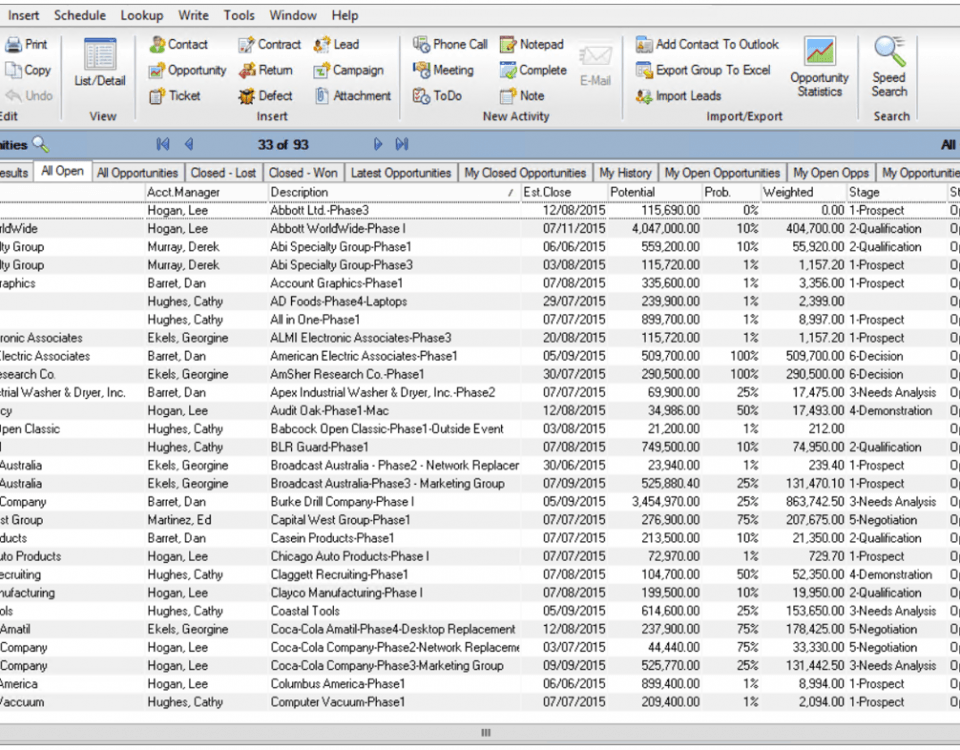Insert a new Return
960x750 pixels.
(266, 70)
